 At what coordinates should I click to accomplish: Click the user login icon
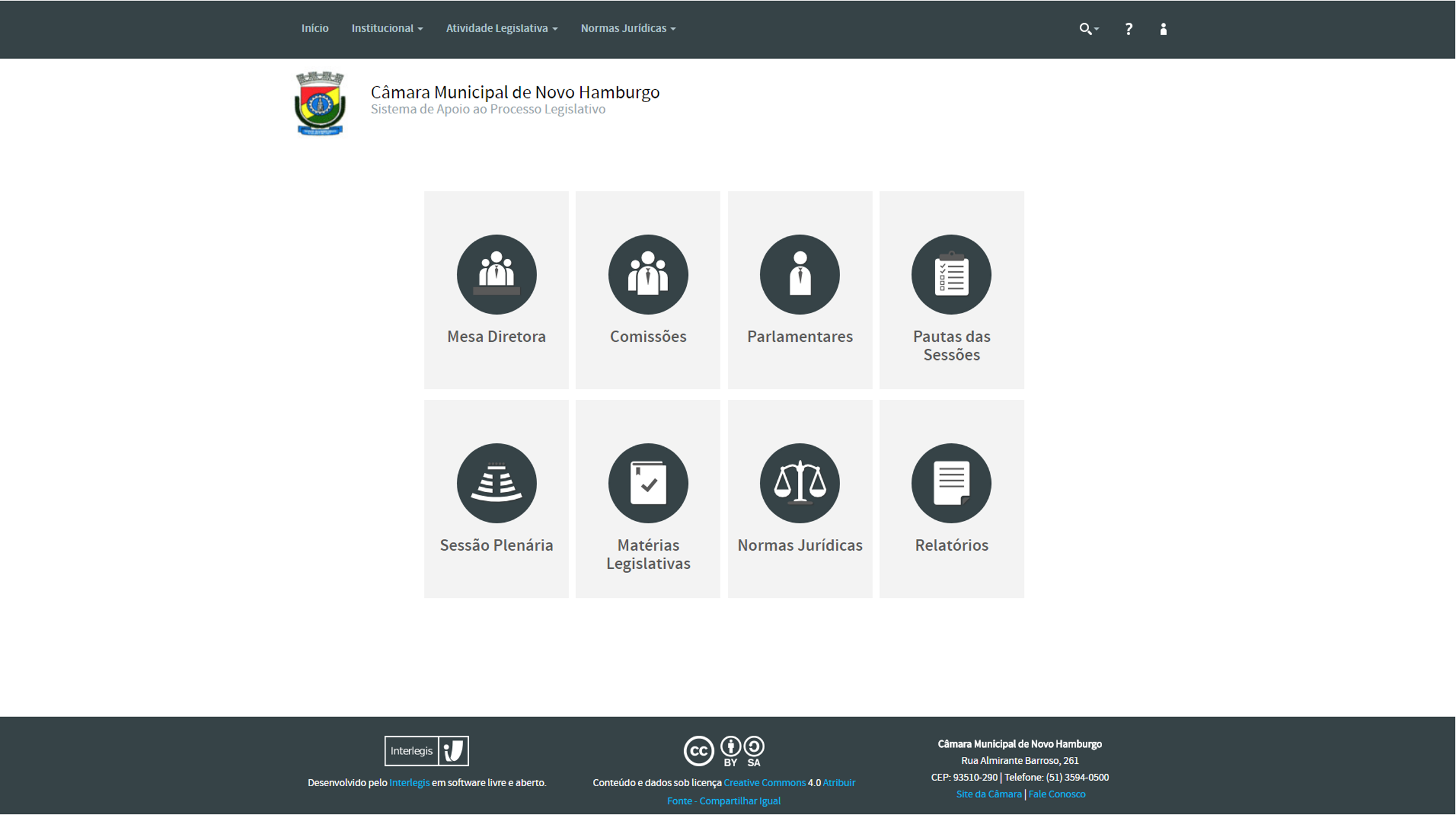pos(1162,29)
